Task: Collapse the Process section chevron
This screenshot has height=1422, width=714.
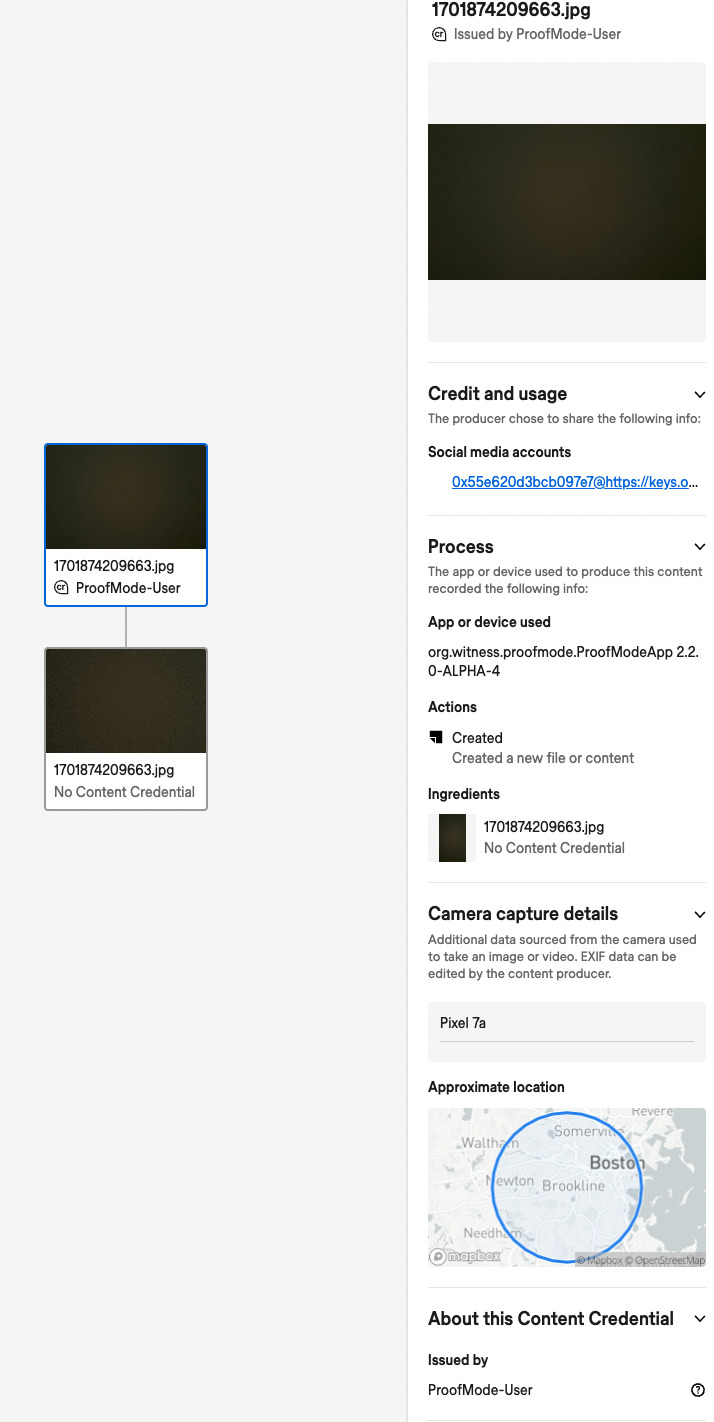Action: (x=699, y=547)
